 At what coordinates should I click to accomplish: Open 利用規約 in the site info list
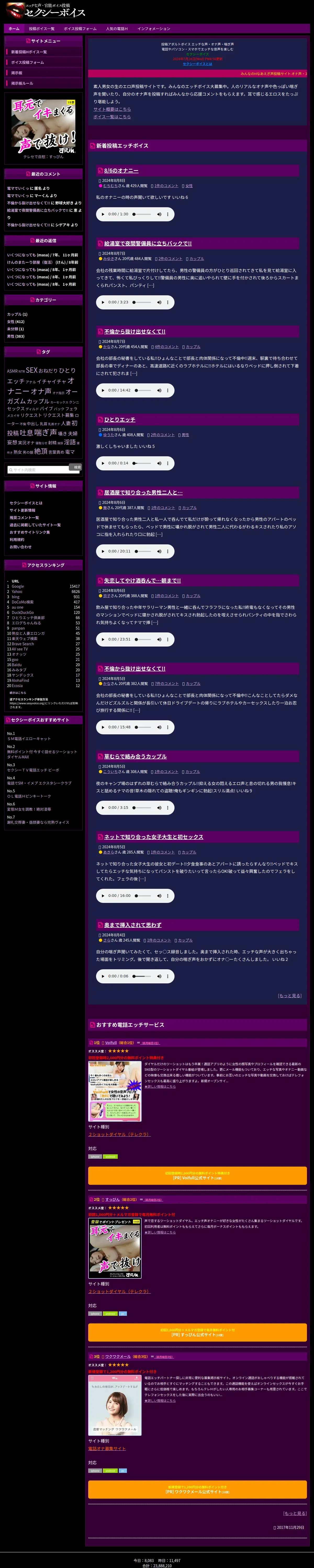point(17,539)
